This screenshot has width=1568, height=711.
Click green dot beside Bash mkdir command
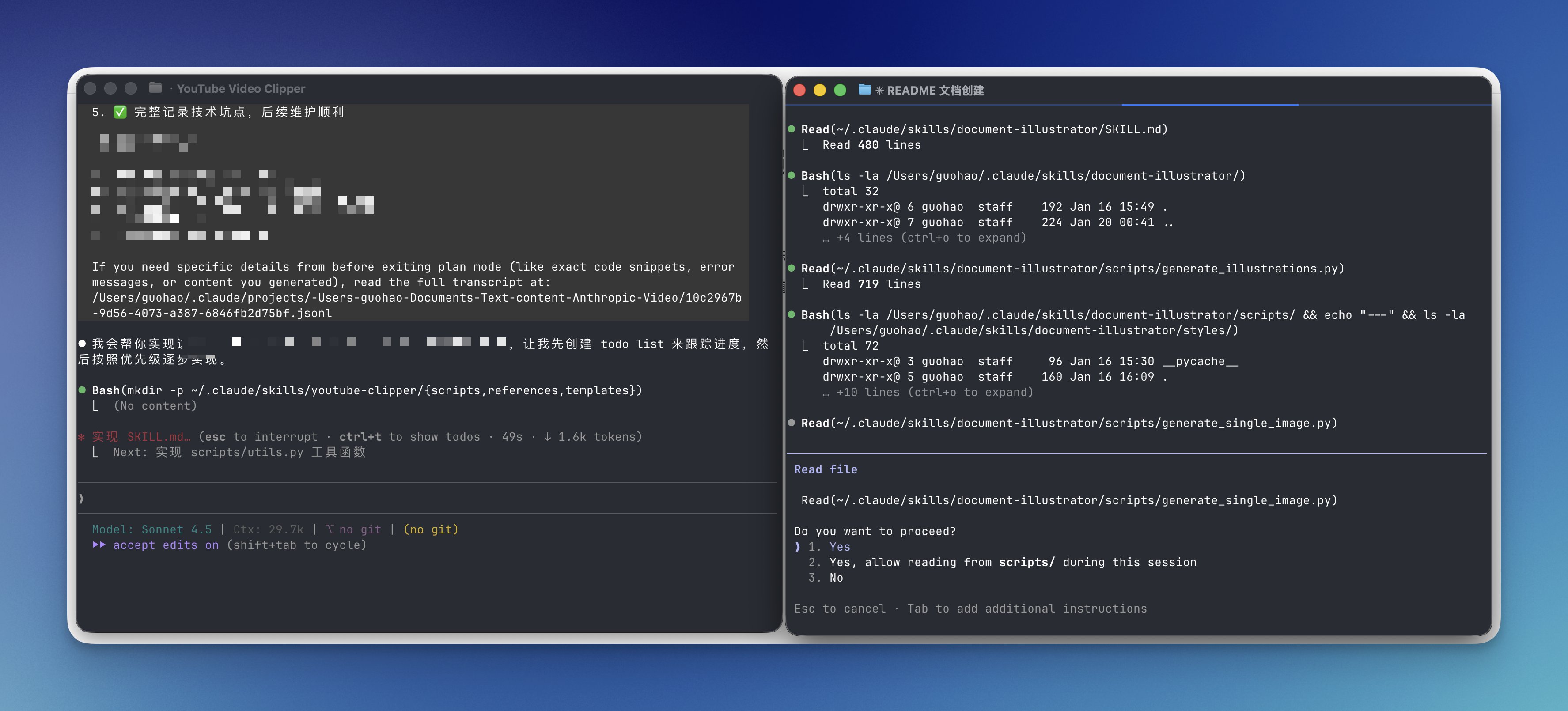click(x=82, y=390)
